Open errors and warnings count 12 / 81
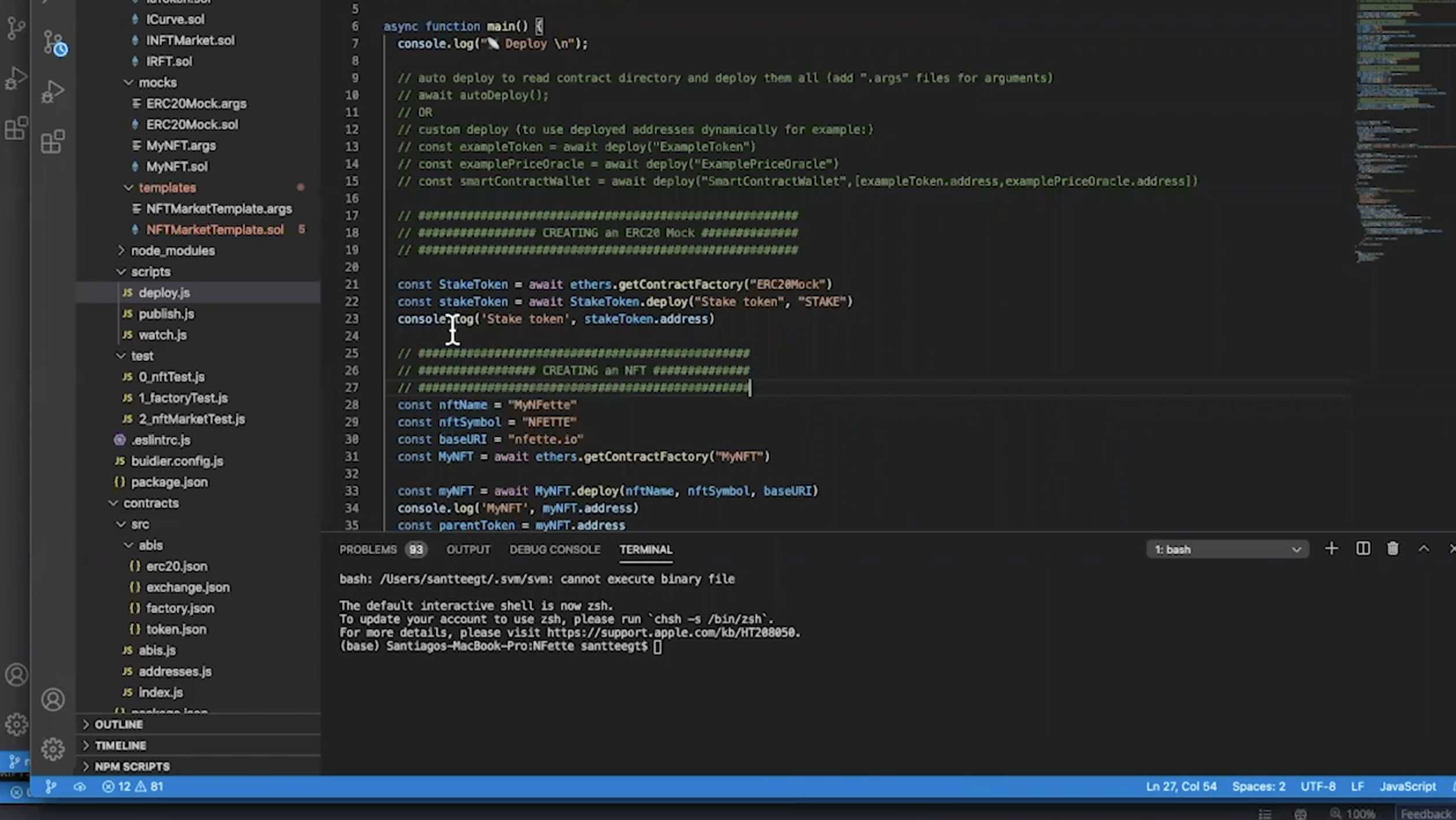 point(133,786)
